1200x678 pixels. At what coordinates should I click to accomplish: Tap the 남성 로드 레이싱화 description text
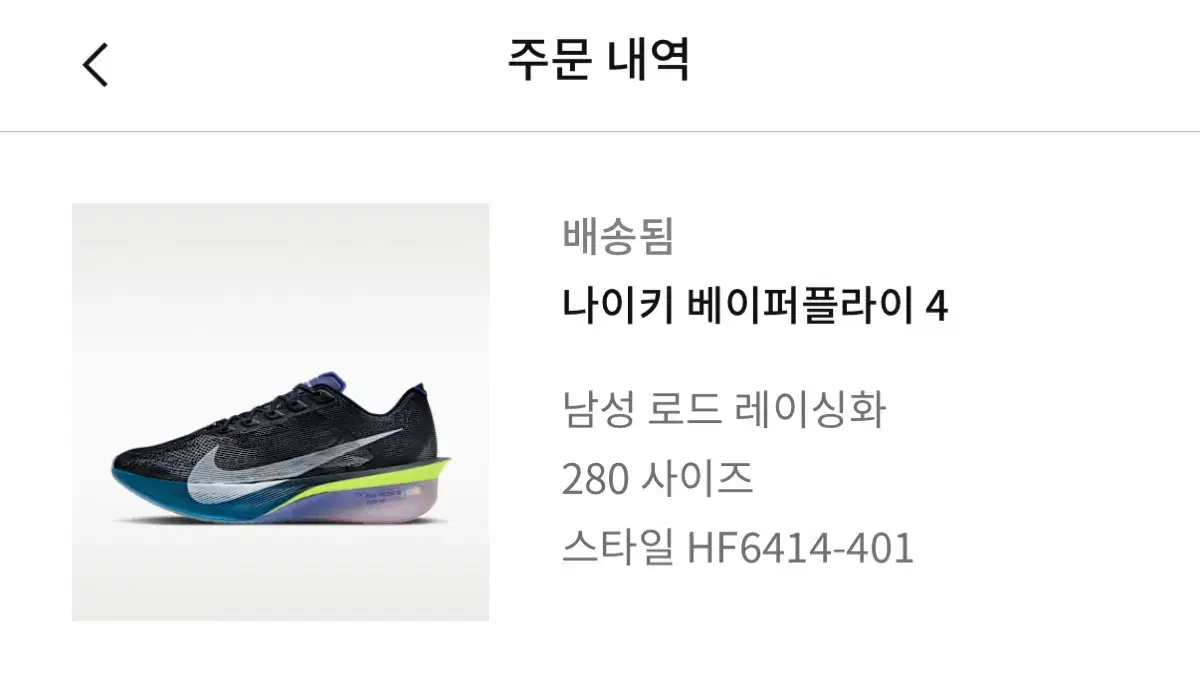tap(724, 409)
